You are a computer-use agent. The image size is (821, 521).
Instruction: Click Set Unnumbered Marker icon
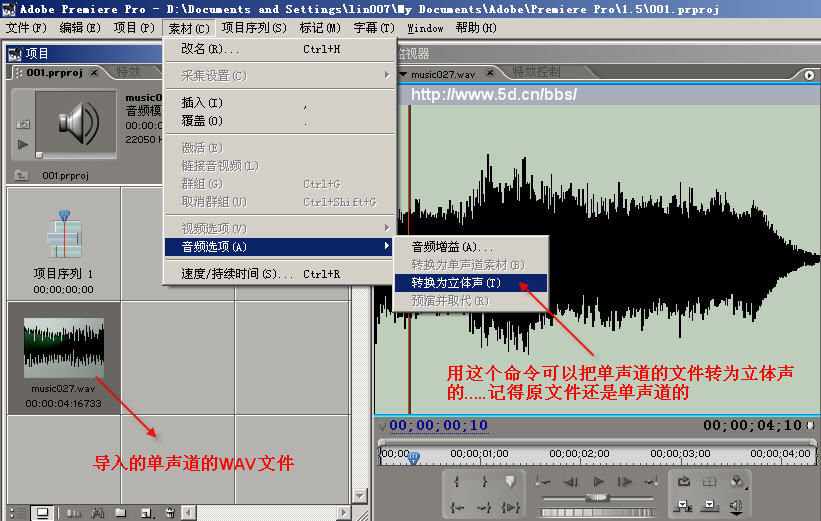[x=511, y=481]
